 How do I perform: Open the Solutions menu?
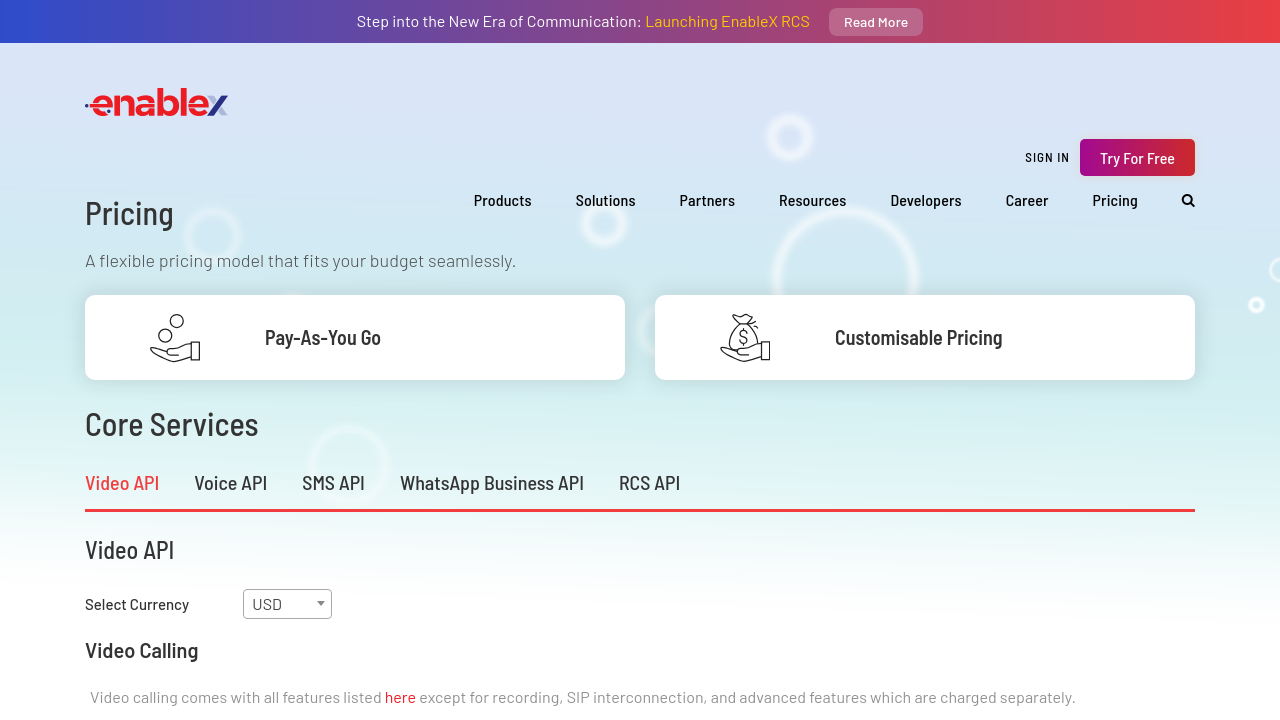click(x=605, y=200)
